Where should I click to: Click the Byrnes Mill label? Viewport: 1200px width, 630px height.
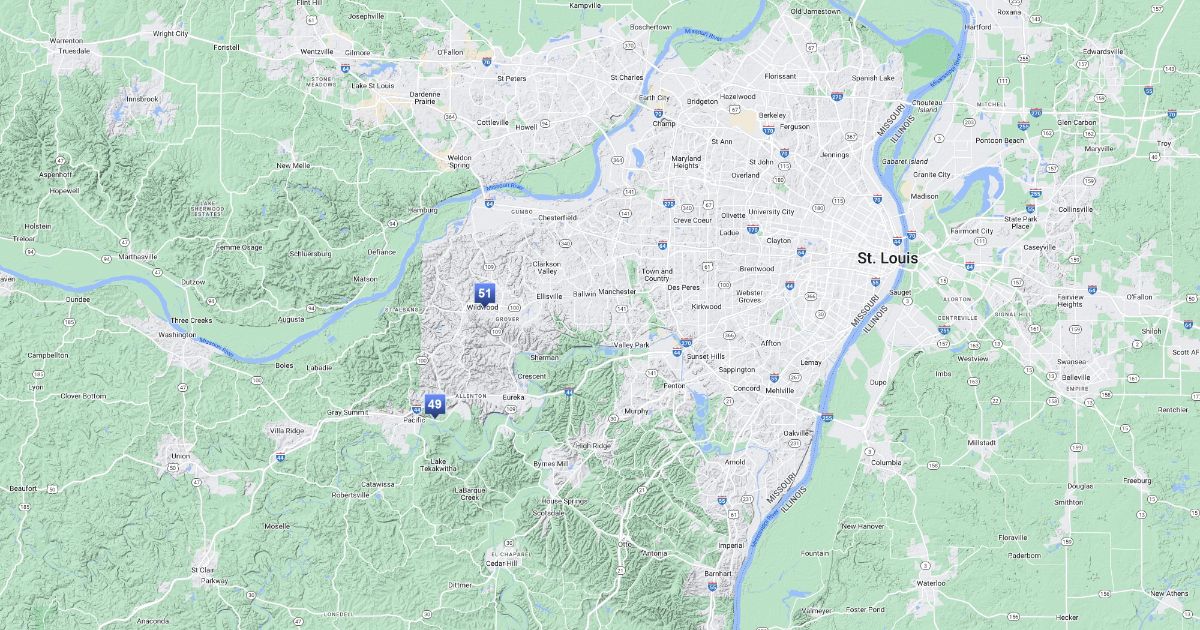551,463
